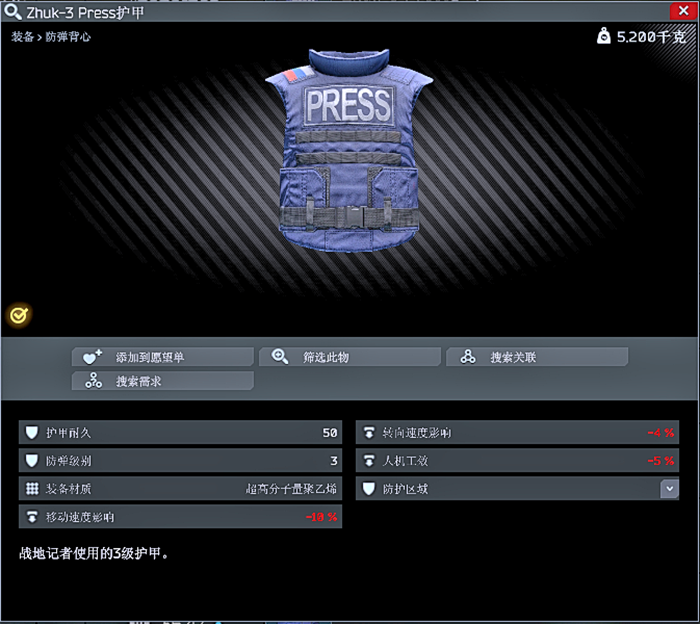The height and width of the screenshot is (624, 700).
Task: Click the weight bag icon
Action: (x=604, y=36)
